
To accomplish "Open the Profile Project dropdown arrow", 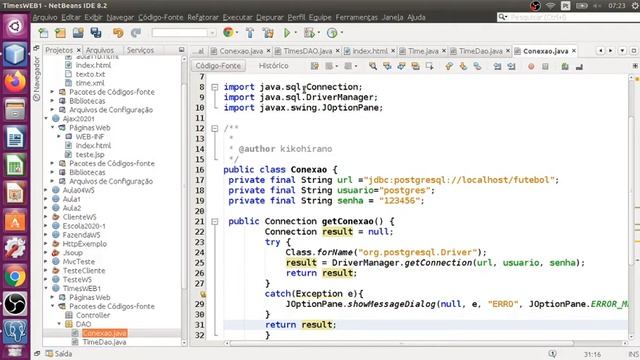I will (342, 33).
